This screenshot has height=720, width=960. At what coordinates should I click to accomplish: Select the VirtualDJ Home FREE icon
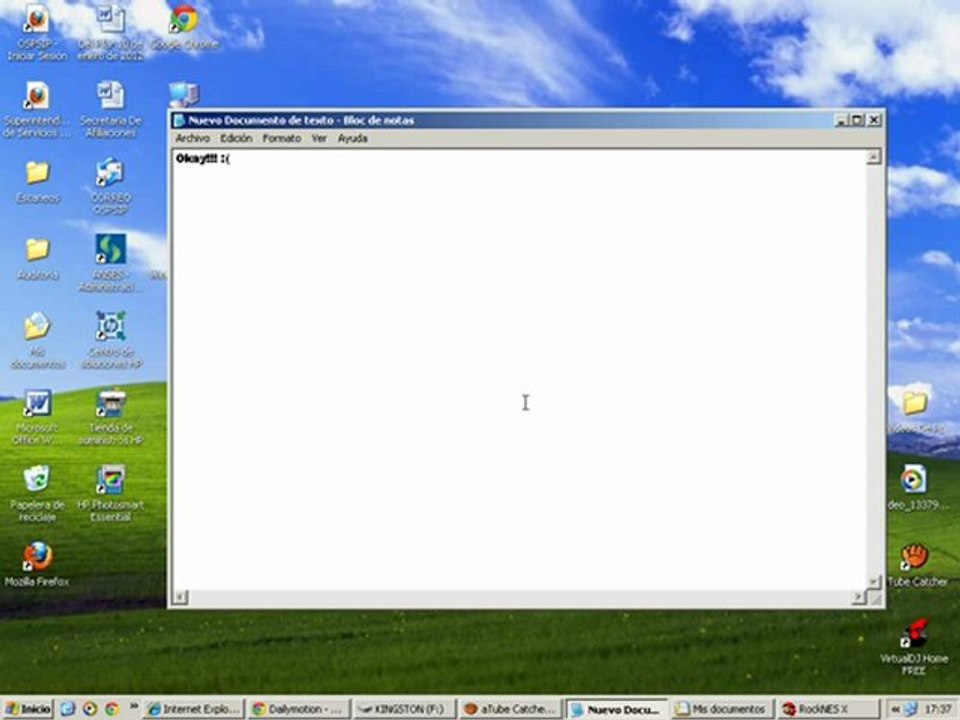[x=914, y=647]
